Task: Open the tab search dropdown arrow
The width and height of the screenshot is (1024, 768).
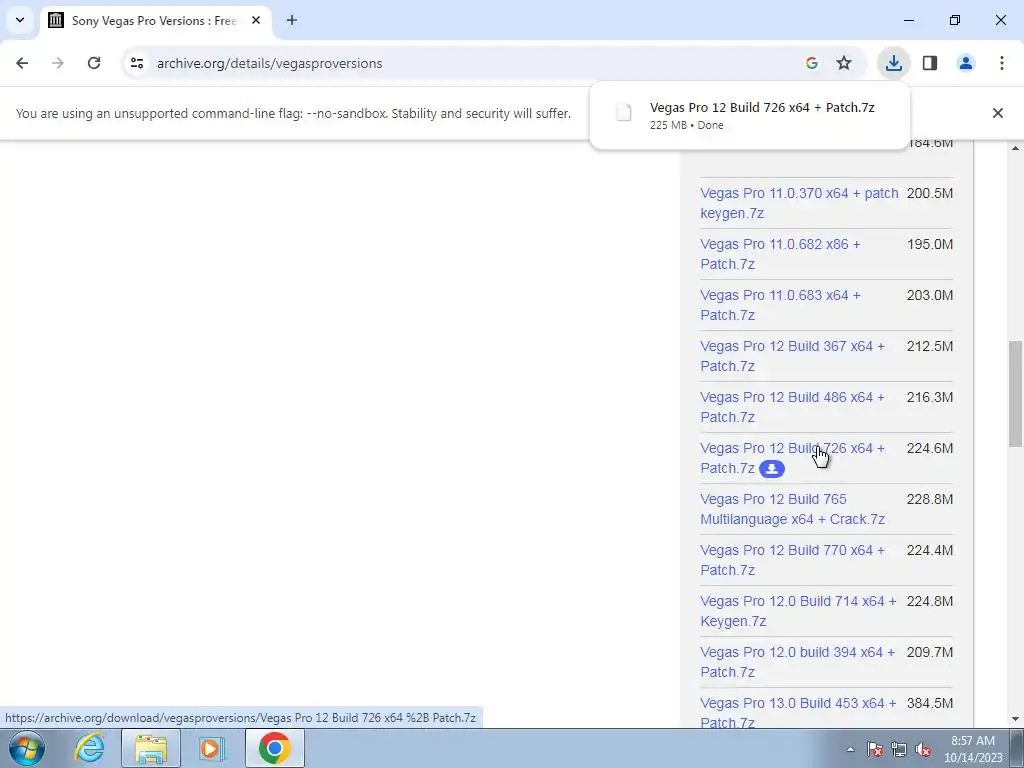Action: tap(20, 20)
